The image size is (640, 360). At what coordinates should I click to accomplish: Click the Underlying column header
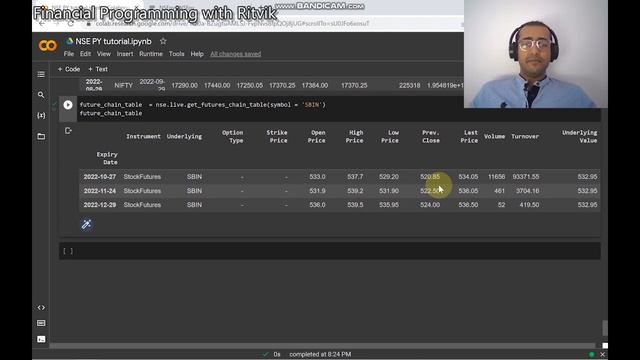coord(184,136)
